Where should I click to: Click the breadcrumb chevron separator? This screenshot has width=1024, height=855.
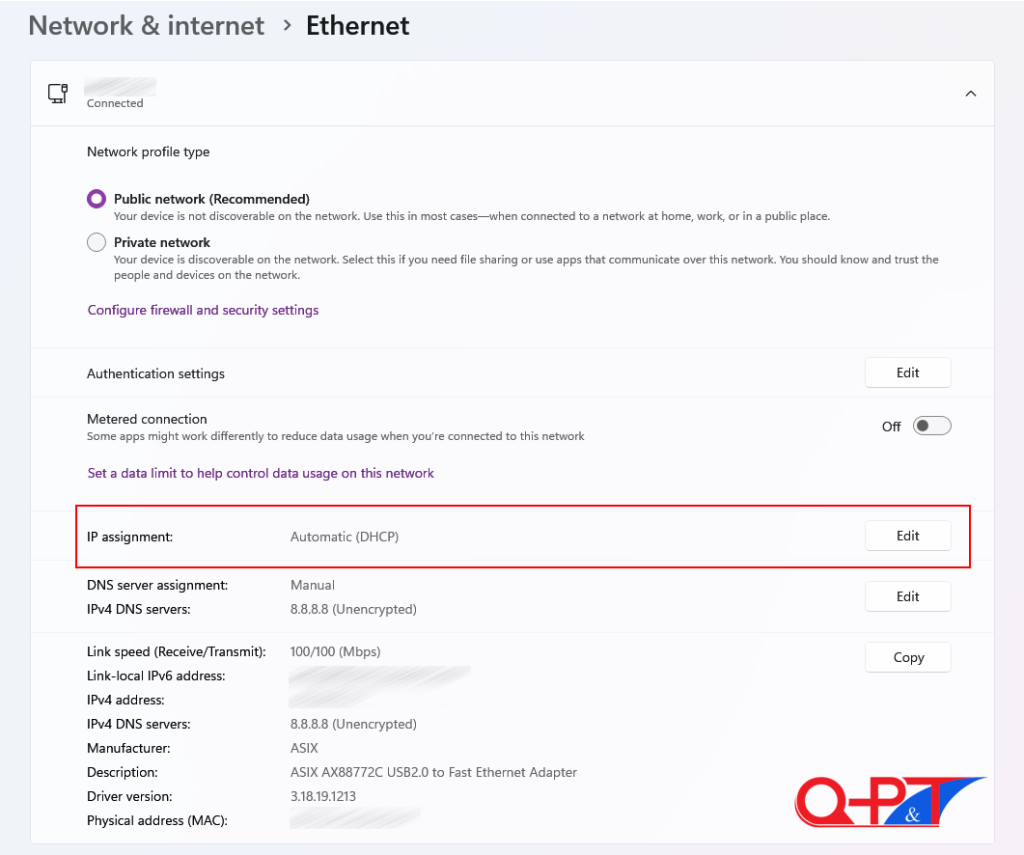tap(287, 26)
